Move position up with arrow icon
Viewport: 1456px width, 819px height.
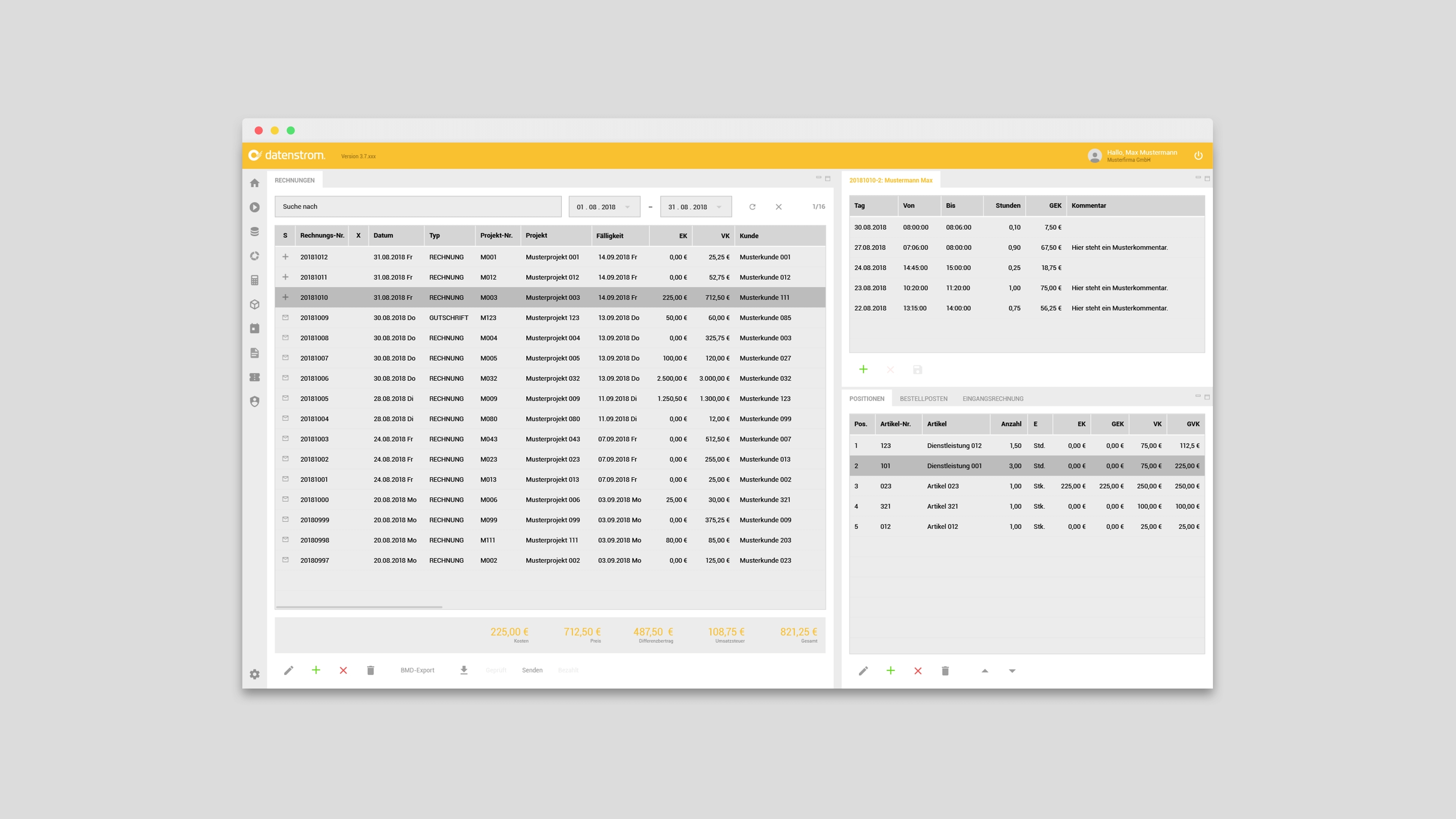click(985, 671)
